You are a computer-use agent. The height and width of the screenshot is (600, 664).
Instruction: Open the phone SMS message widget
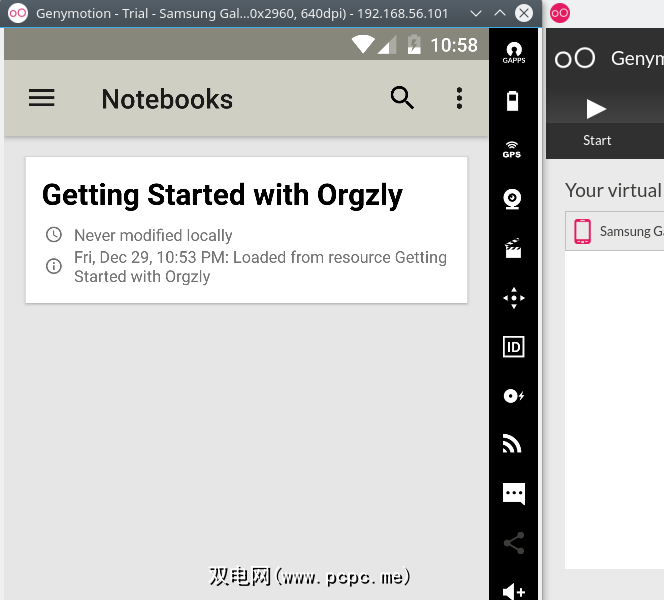pos(514,493)
